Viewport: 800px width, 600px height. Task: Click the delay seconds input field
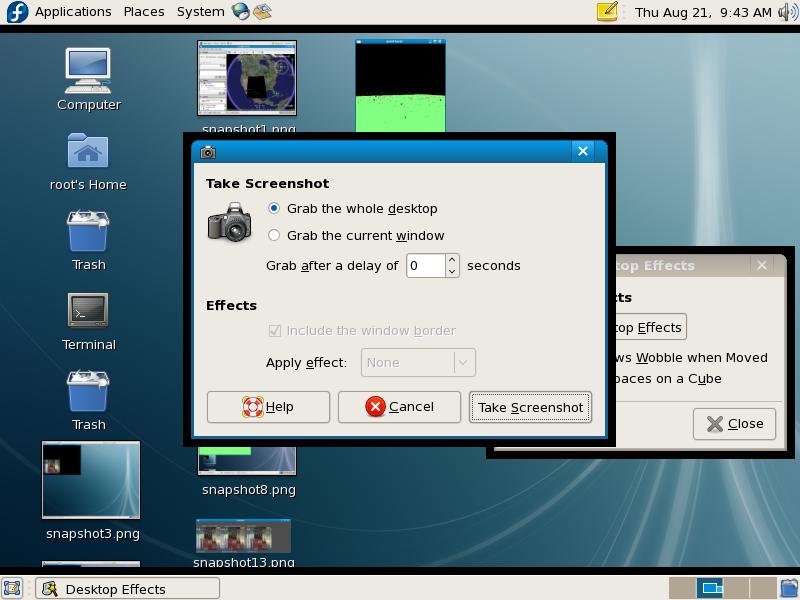[425, 265]
